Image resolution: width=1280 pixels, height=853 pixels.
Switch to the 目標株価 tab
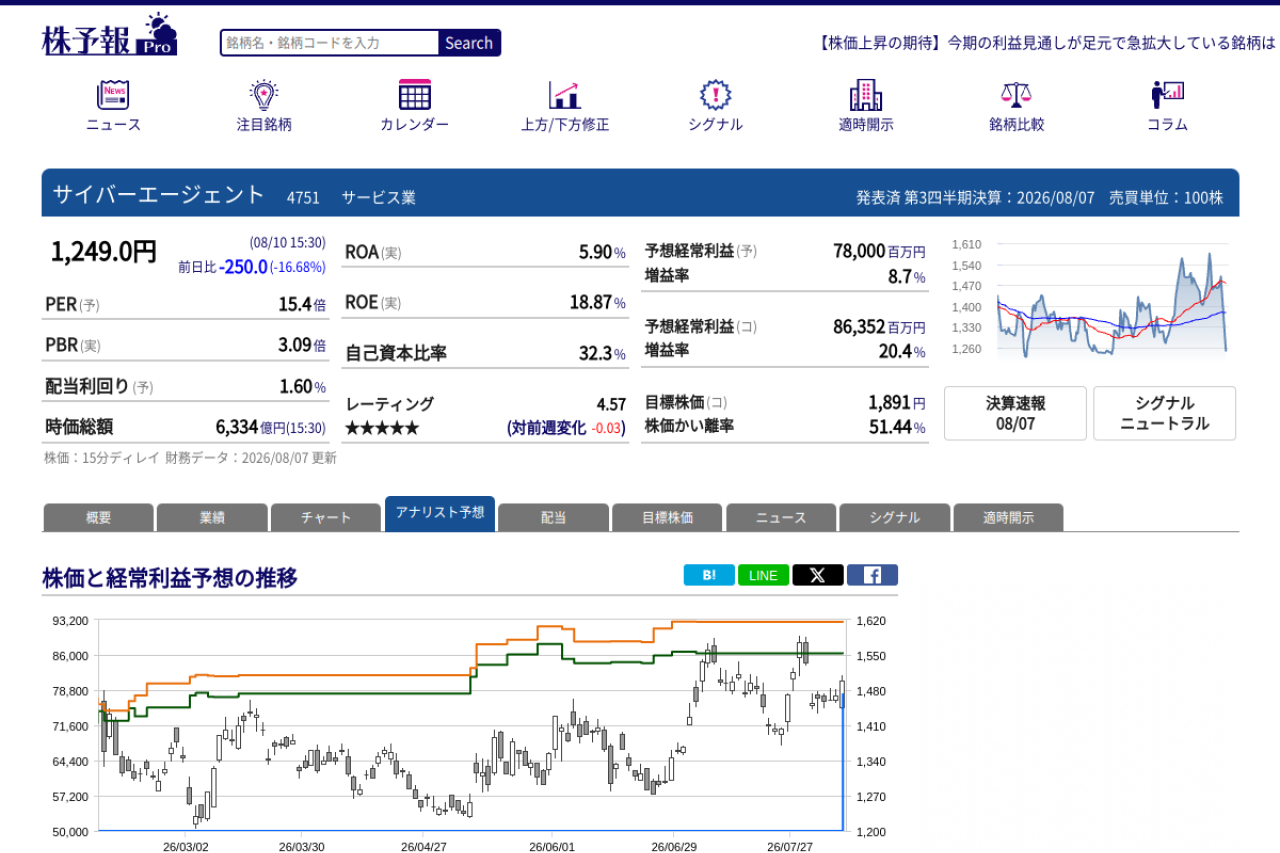[667, 518]
